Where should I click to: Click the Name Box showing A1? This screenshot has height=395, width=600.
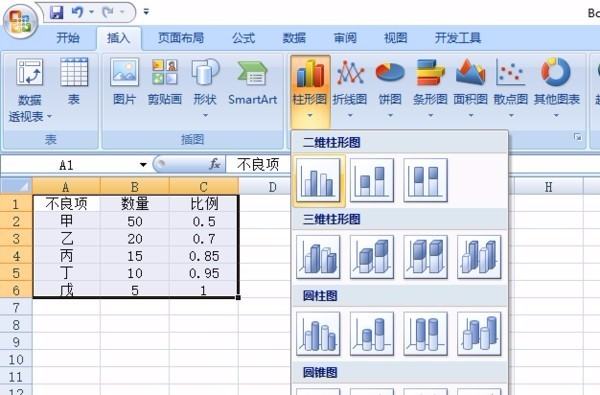pyautogui.click(x=67, y=165)
